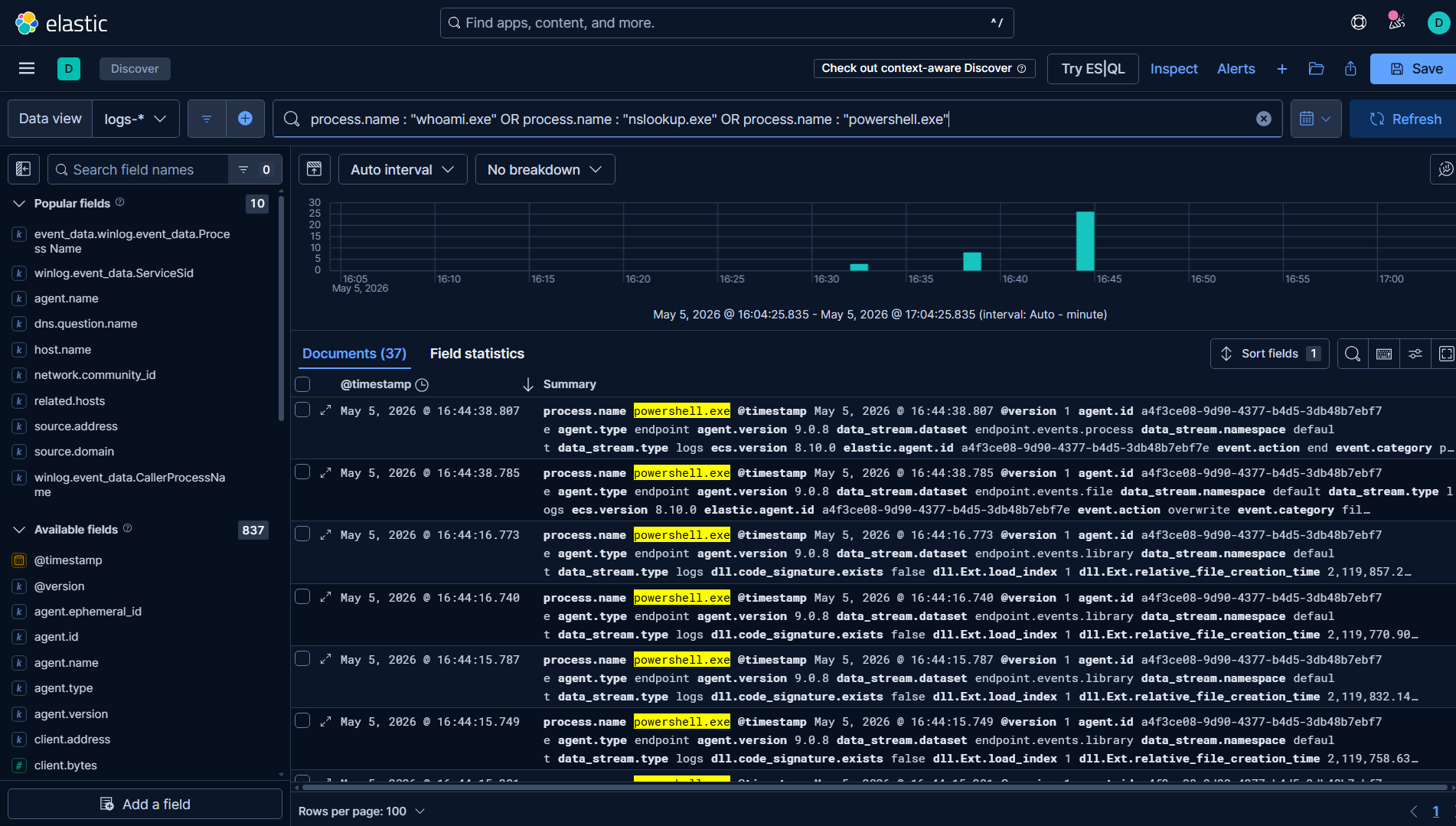Expand the document at 16:44:15.787
This screenshot has width=1456, height=826.
click(325, 659)
